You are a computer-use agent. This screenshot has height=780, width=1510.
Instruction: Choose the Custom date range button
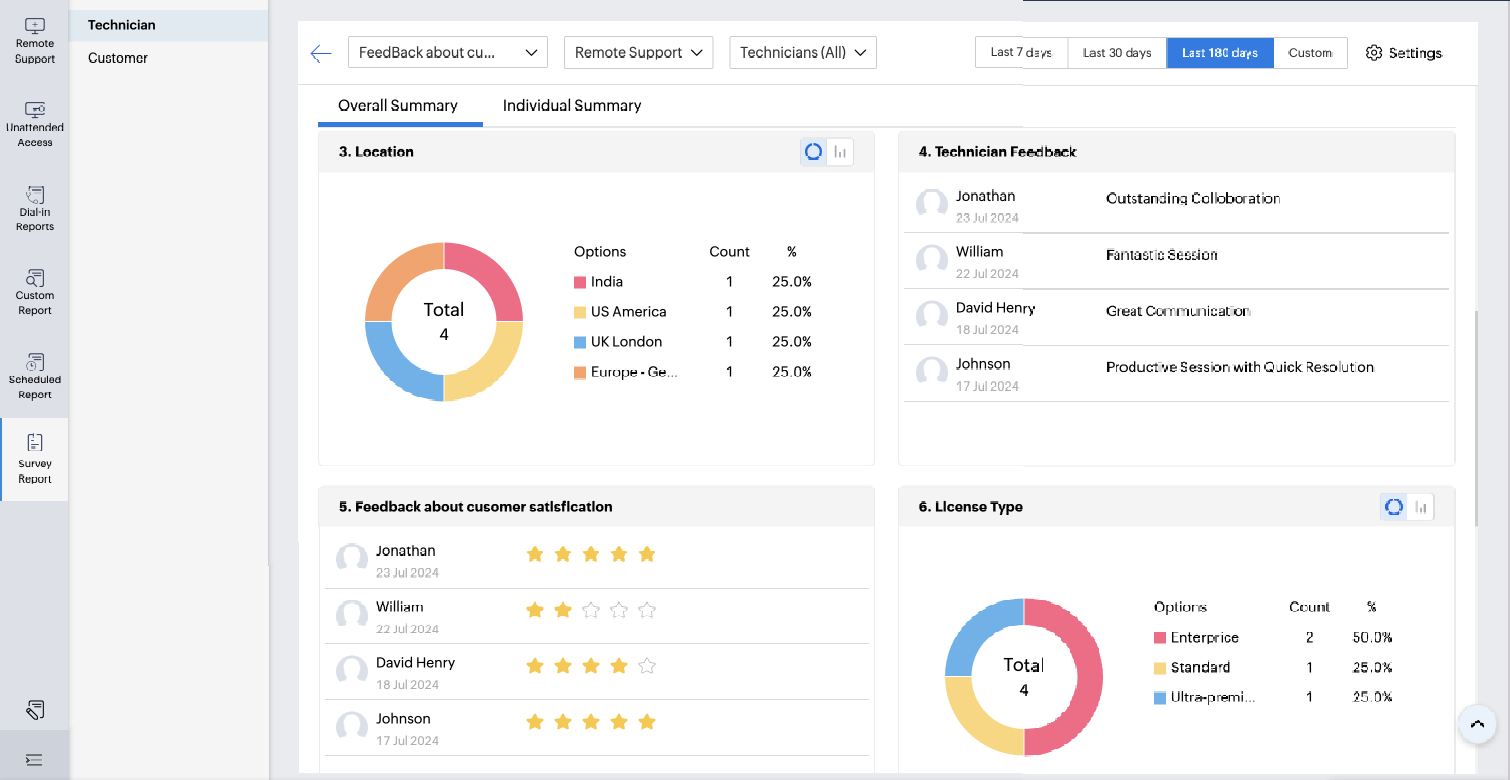tap(1310, 53)
